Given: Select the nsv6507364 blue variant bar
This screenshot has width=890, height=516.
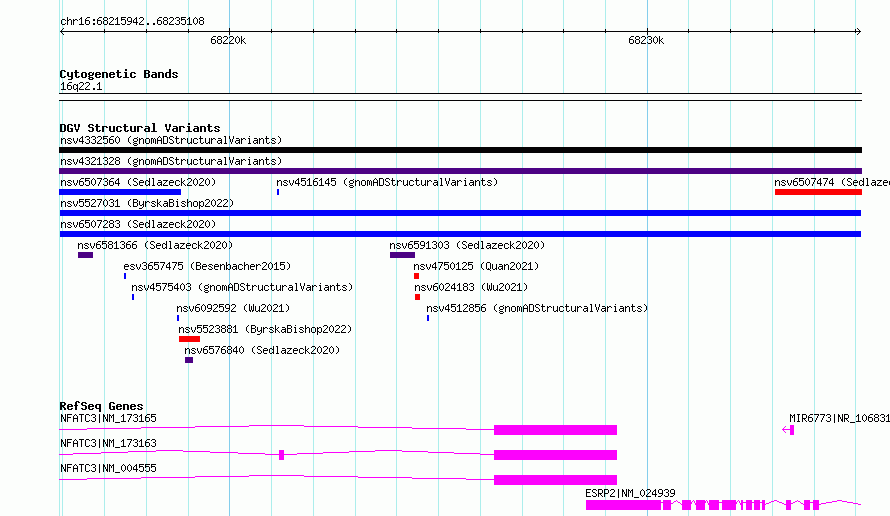Looking at the screenshot, I should (x=120, y=192).
